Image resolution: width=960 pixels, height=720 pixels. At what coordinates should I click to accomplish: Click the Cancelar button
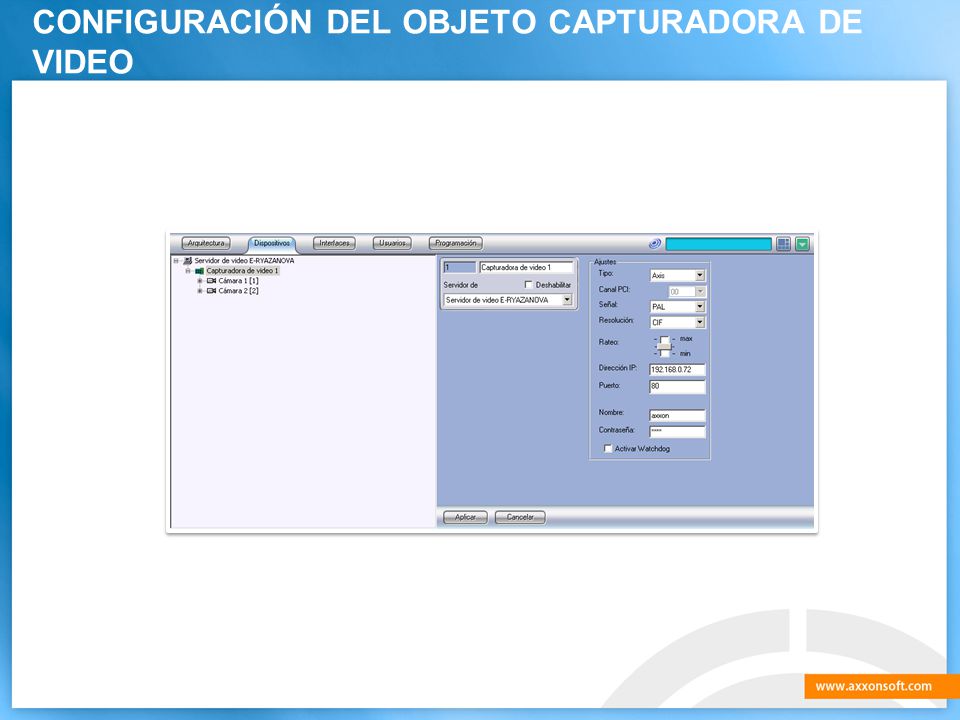click(520, 517)
